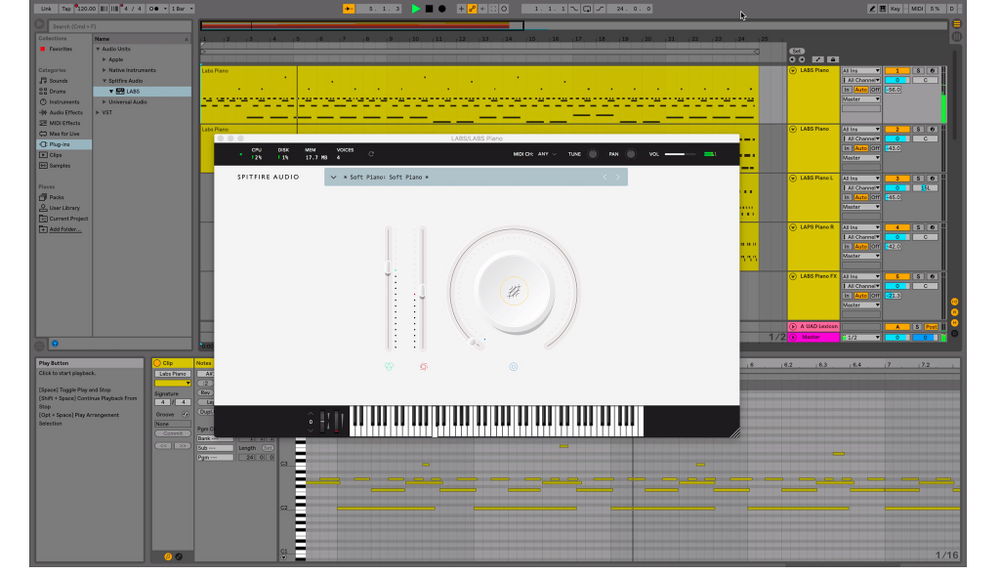Arm the Arrangement Record button
This screenshot has height=568, width=1000.
click(442, 9)
